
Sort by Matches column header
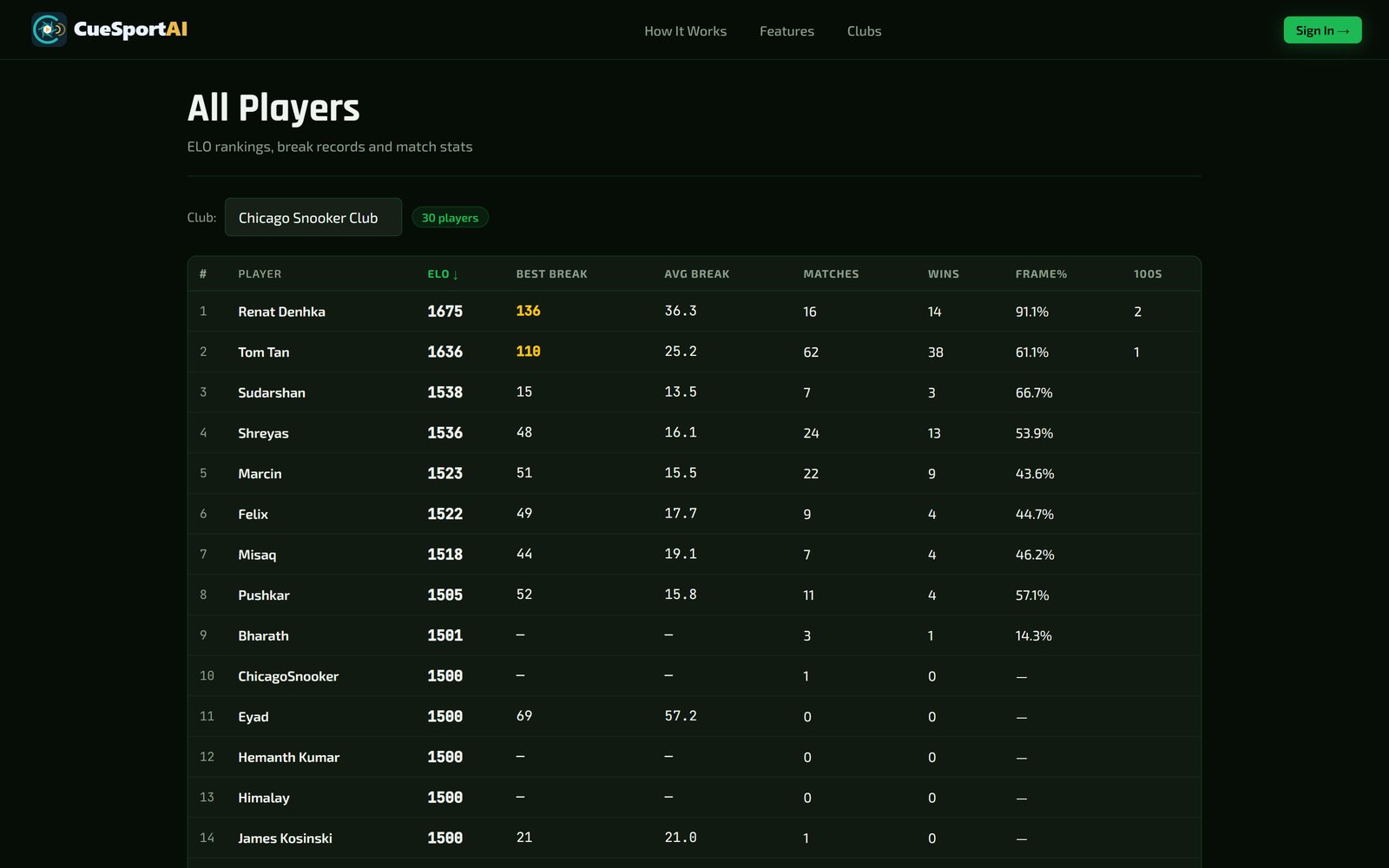coord(831,274)
